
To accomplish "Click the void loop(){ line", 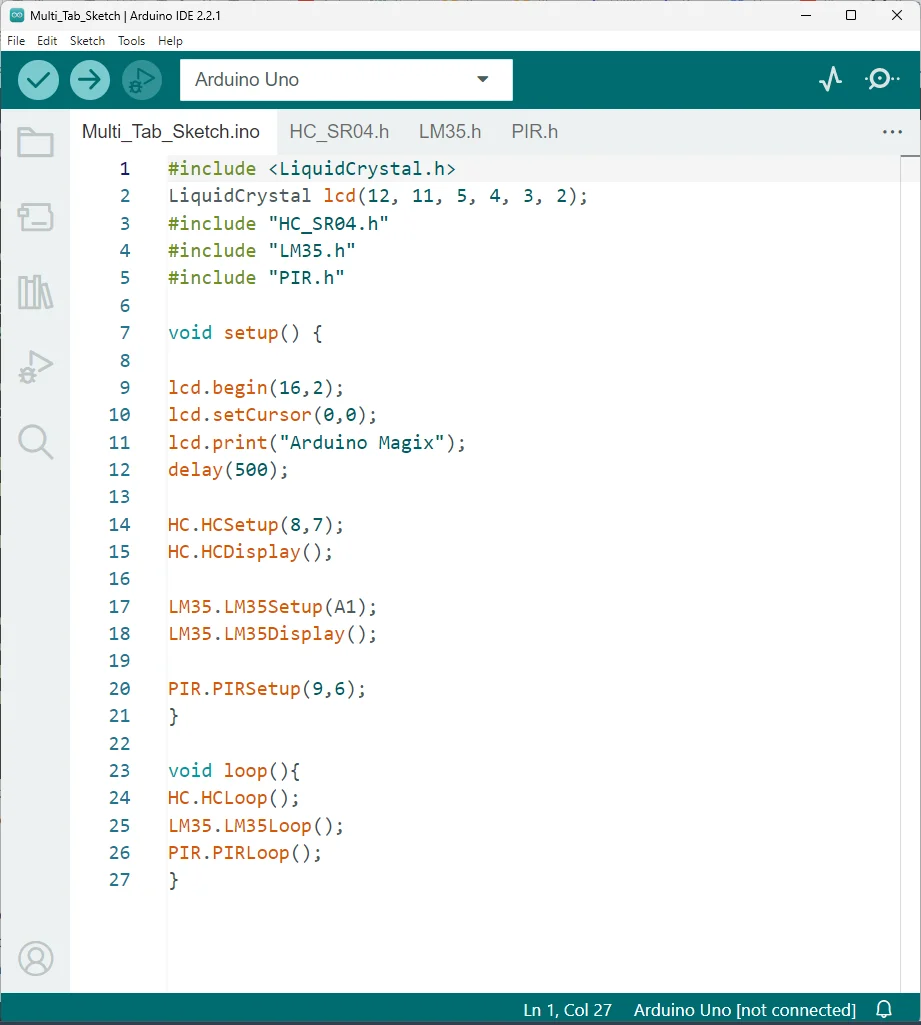I will (x=234, y=771).
